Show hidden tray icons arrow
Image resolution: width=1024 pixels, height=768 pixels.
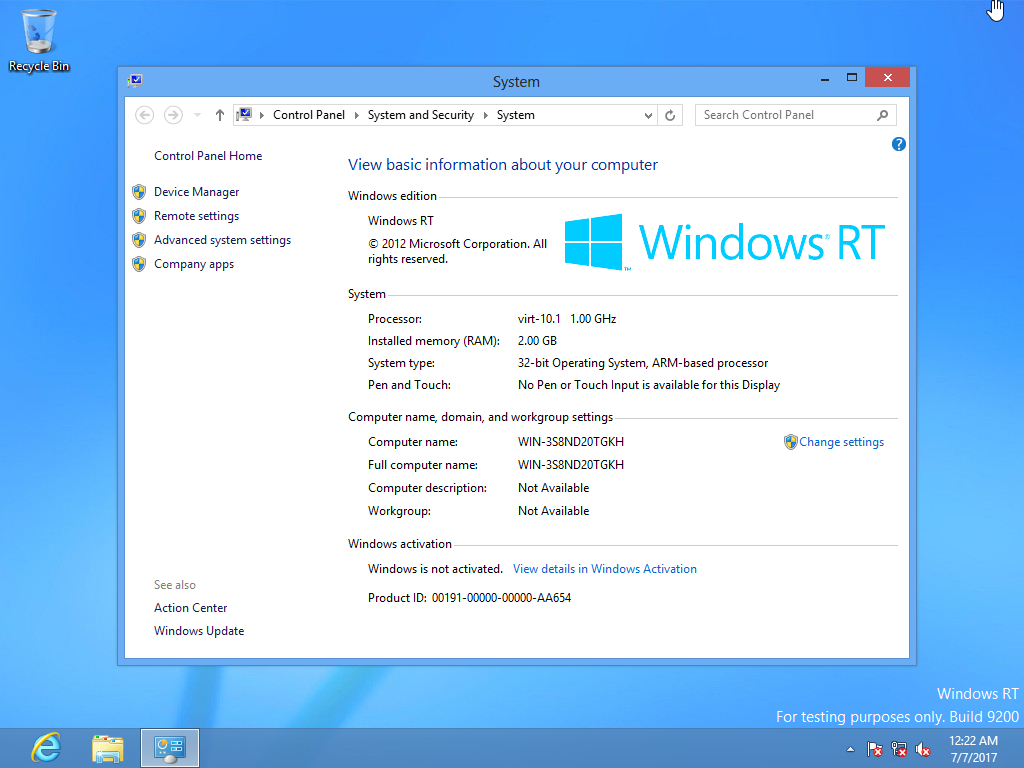tap(850, 749)
